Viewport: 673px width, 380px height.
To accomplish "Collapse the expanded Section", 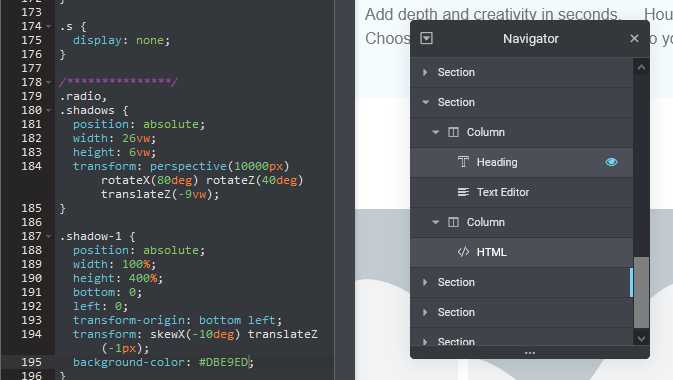I will [426, 102].
